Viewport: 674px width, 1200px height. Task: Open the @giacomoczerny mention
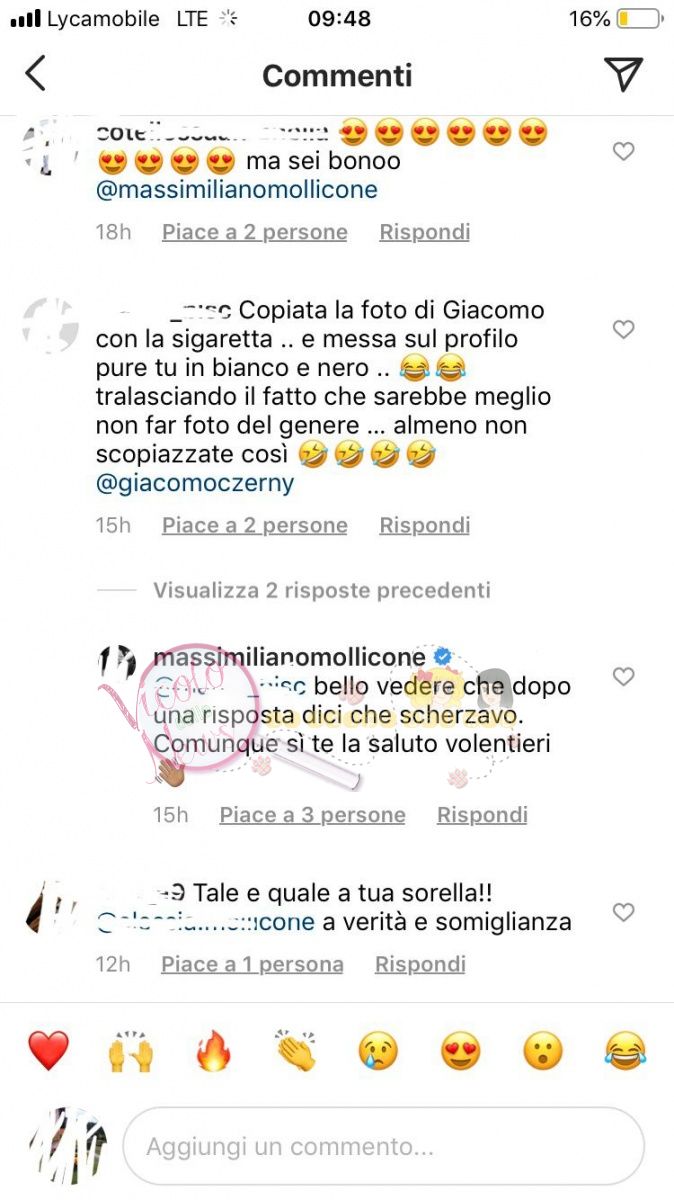point(195,483)
